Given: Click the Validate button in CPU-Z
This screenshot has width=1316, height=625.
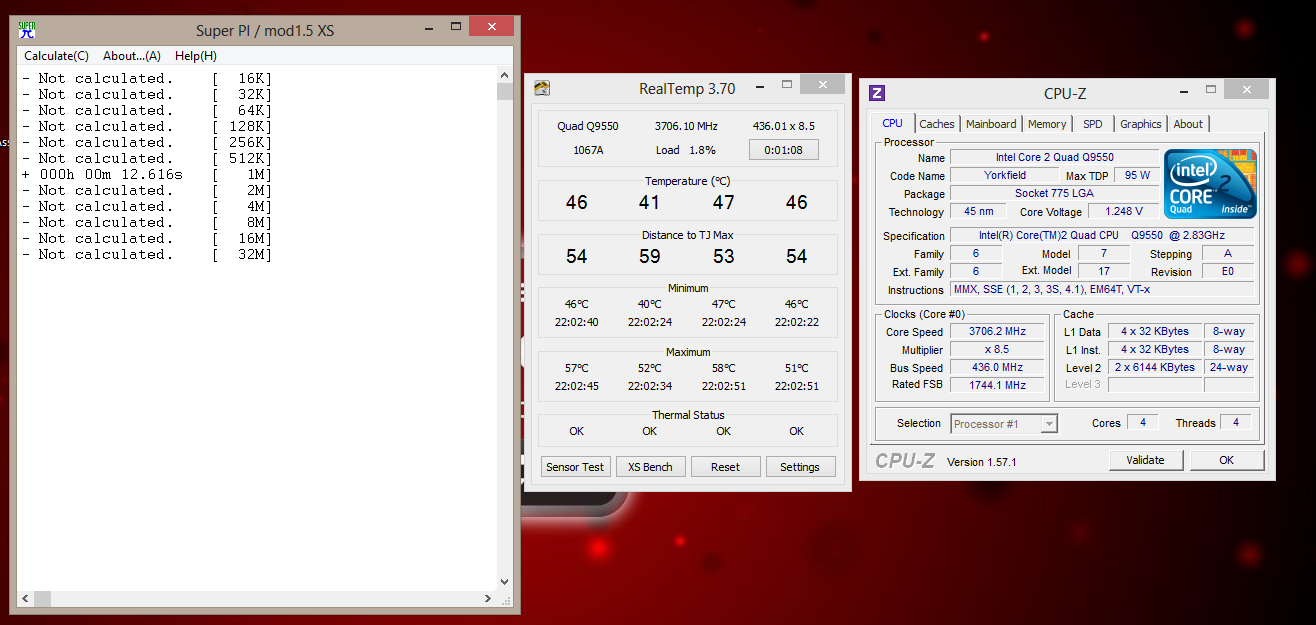Looking at the screenshot, I should pos(1145,460).
